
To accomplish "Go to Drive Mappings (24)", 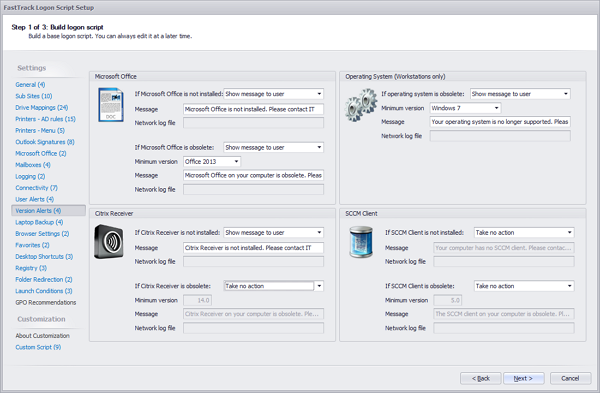I will click(42, 108).
